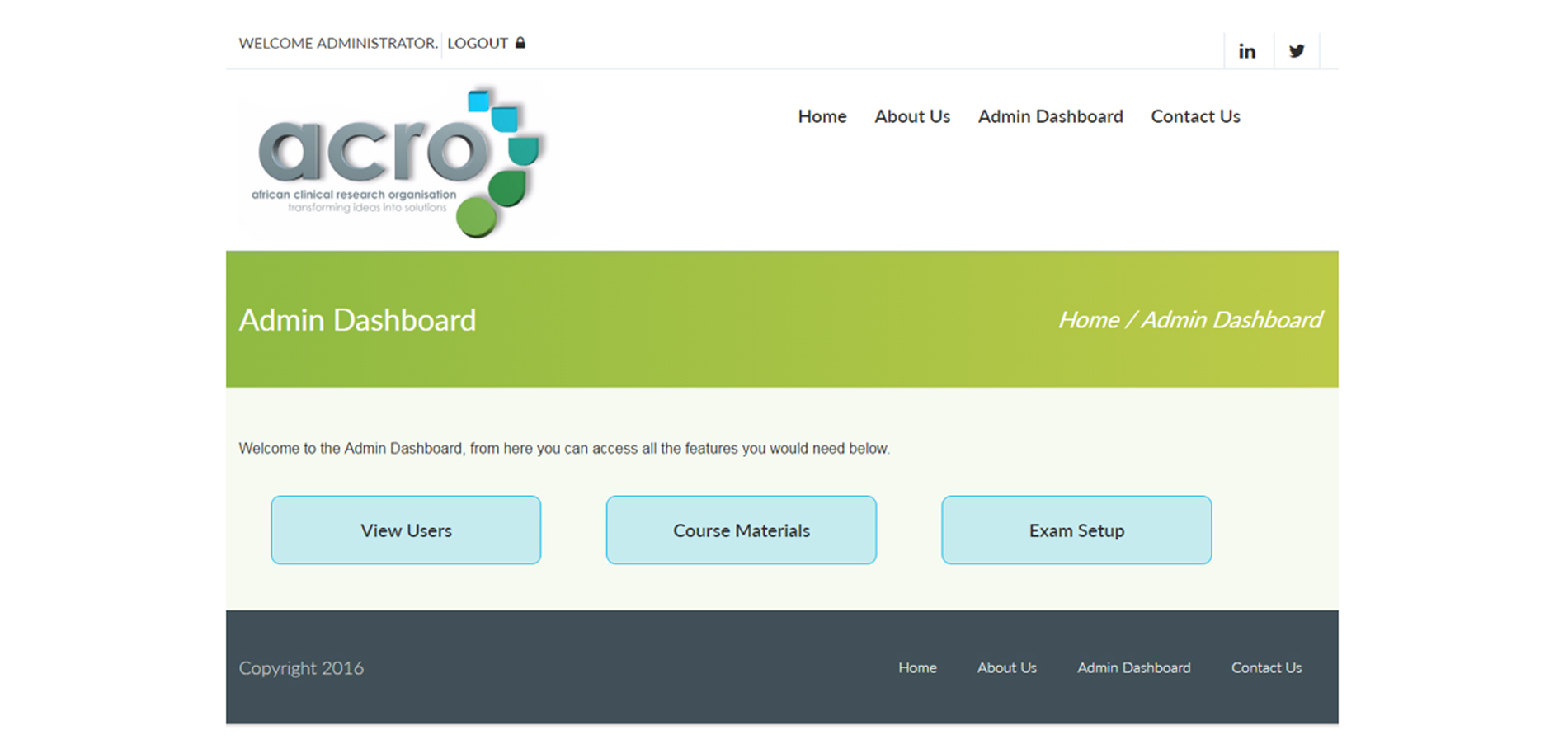Screen dimensions: 1568x749
Task: Select Admin Dashboard in the top navigation
Action: coord(1050,116)
